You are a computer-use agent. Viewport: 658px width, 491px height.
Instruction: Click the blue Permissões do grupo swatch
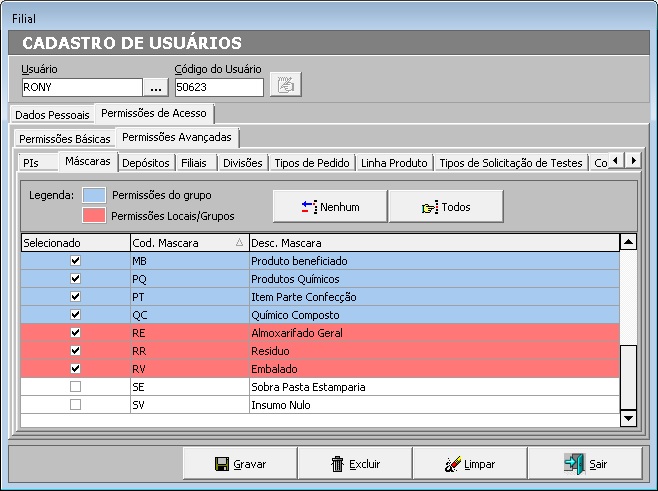(93, 195)
